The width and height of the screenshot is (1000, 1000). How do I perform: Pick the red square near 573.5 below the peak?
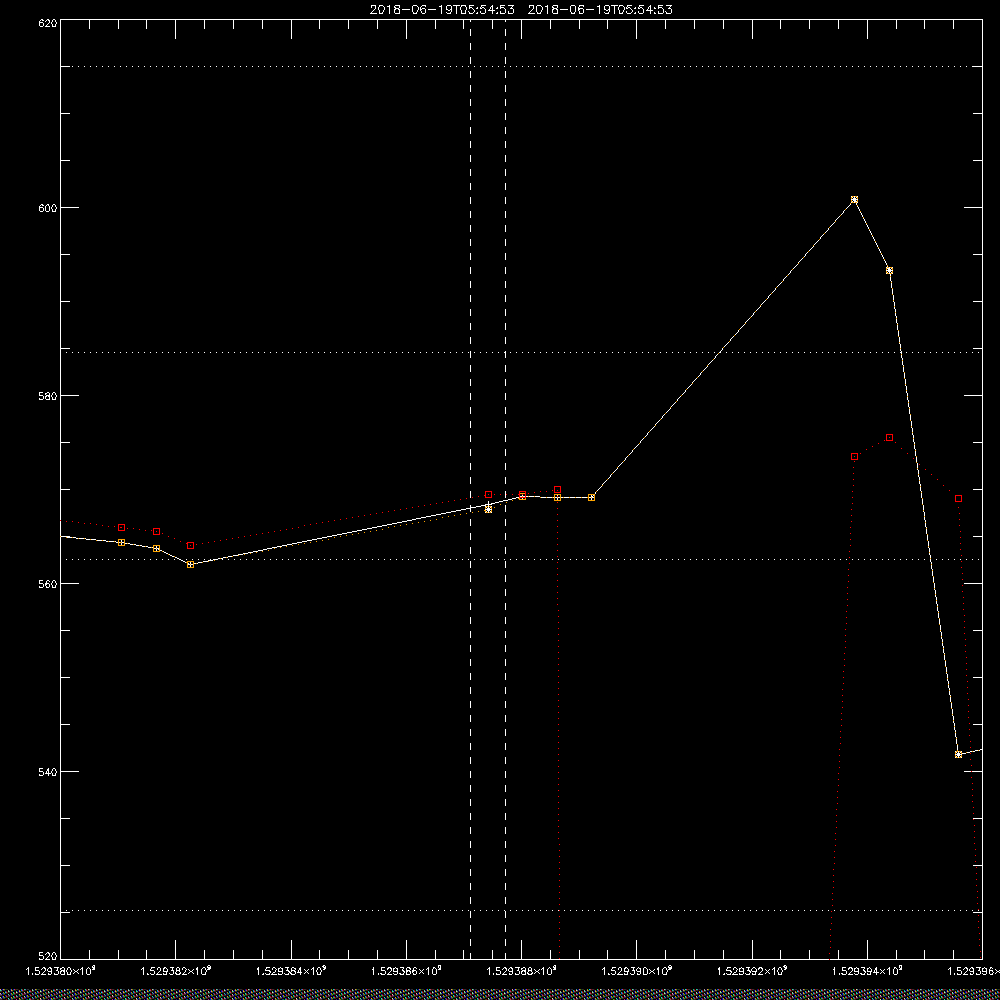(x=855, y=457)
